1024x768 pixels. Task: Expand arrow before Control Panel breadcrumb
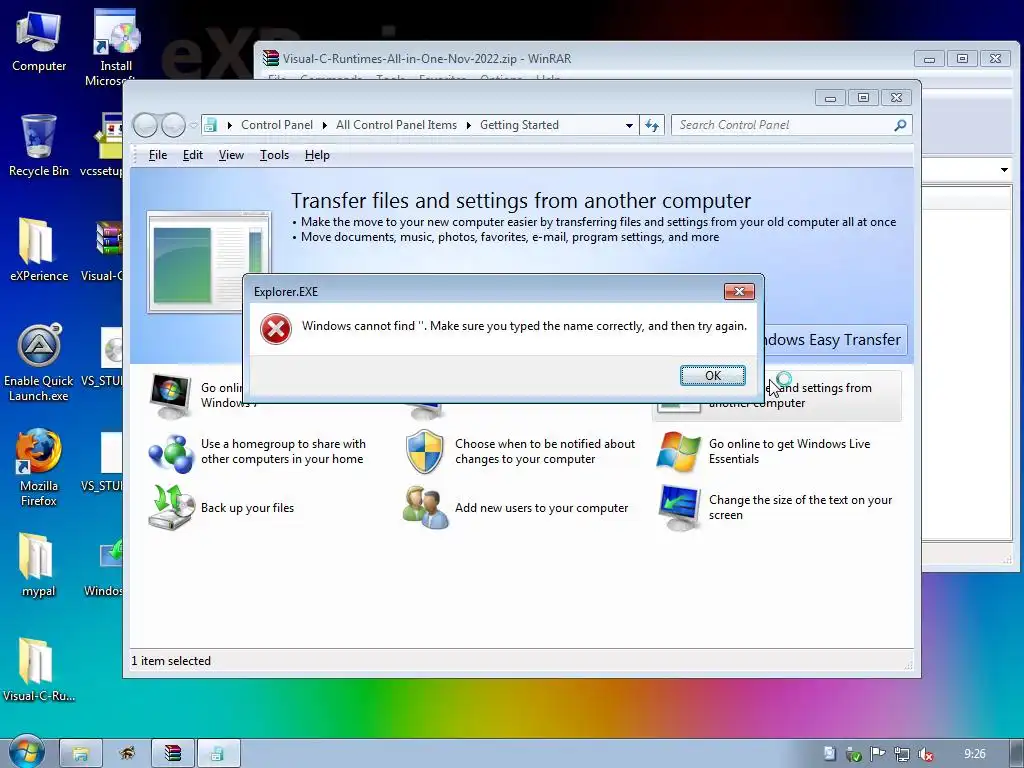pos(229,125)
